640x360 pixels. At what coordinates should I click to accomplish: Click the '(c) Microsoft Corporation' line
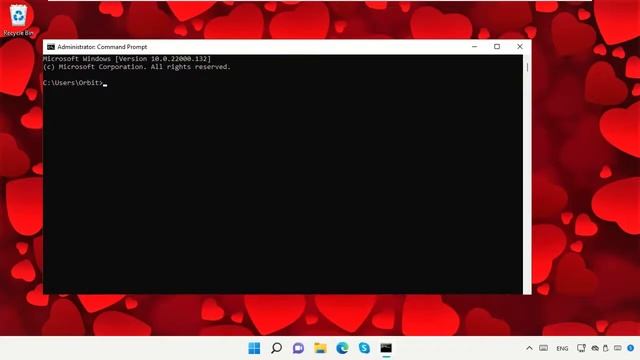tap(137, 67)
